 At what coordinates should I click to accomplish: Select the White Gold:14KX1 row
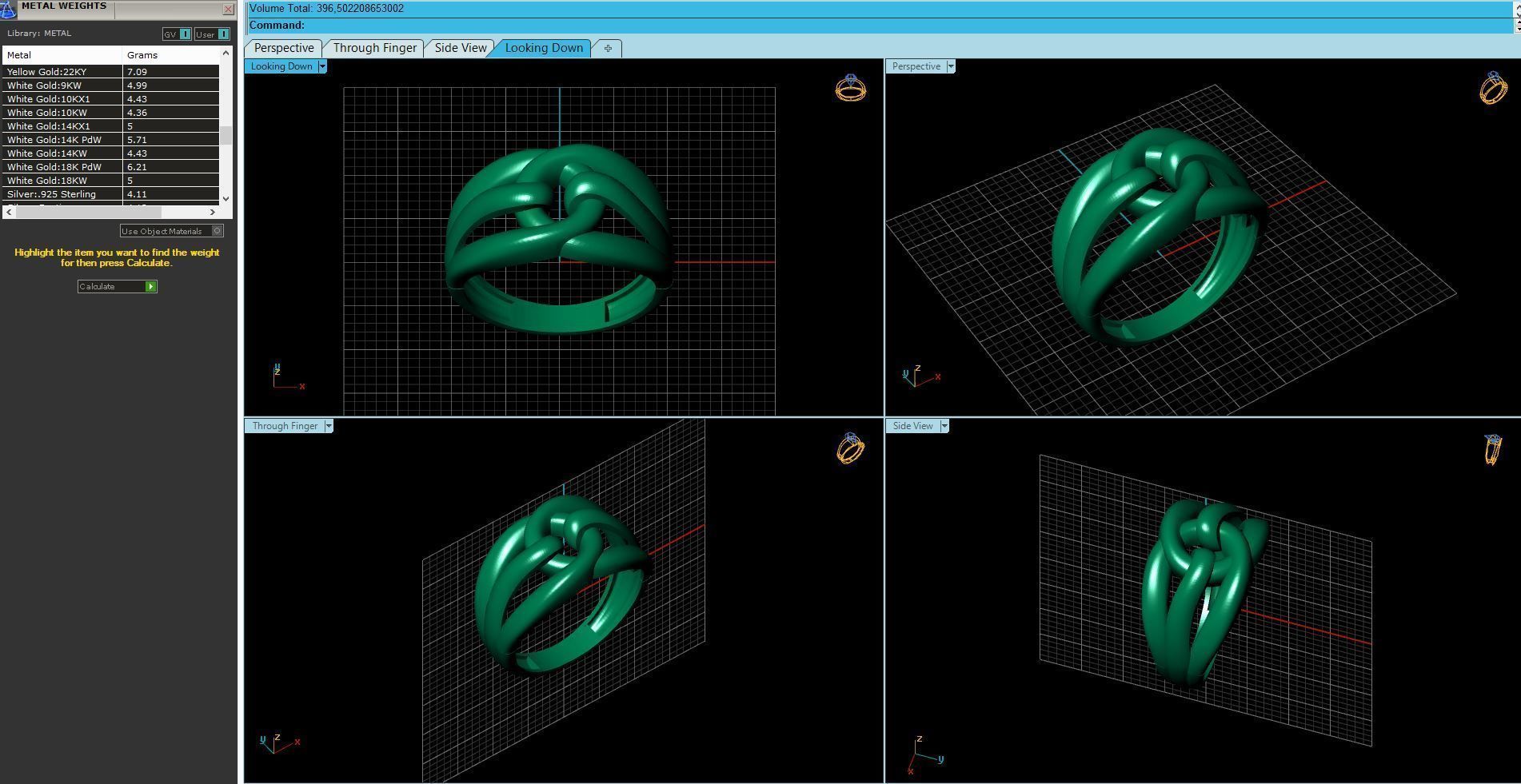[x=111, y=126]
